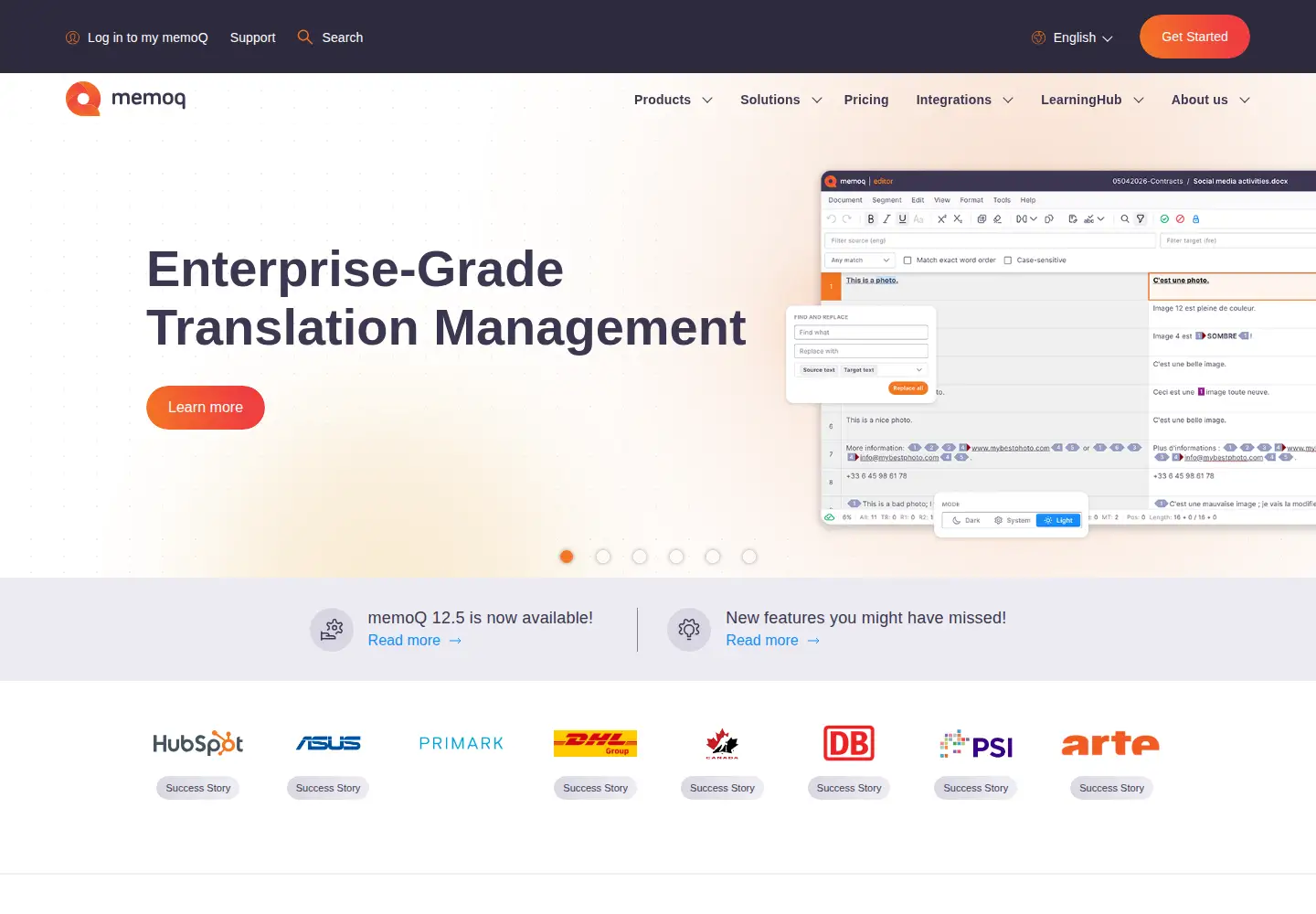Toggle Italic in the editor preview toolbar

pyautogui.click(x=886, y=219)
